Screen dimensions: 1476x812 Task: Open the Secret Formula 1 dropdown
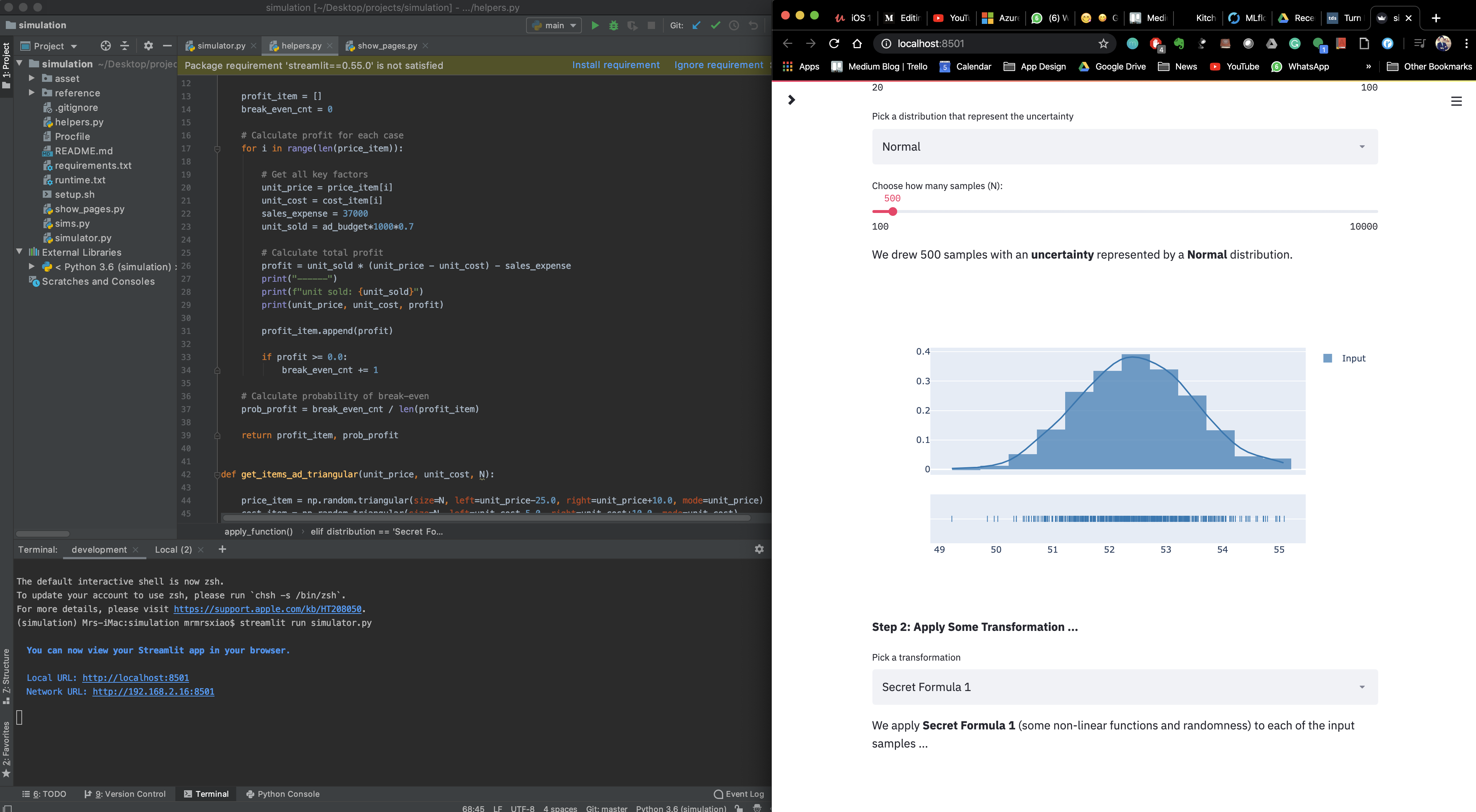(1124, 687)
